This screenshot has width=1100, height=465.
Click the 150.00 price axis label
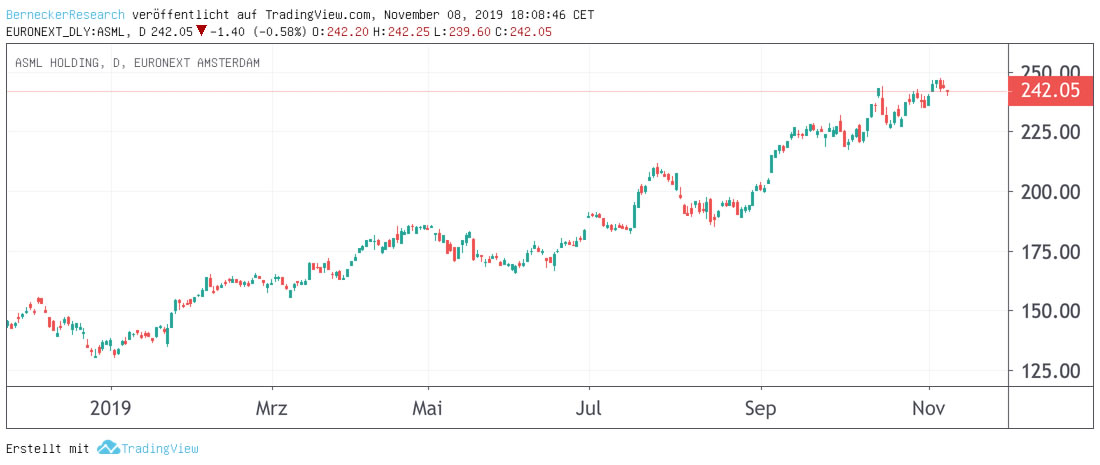tap(1049, 311)
